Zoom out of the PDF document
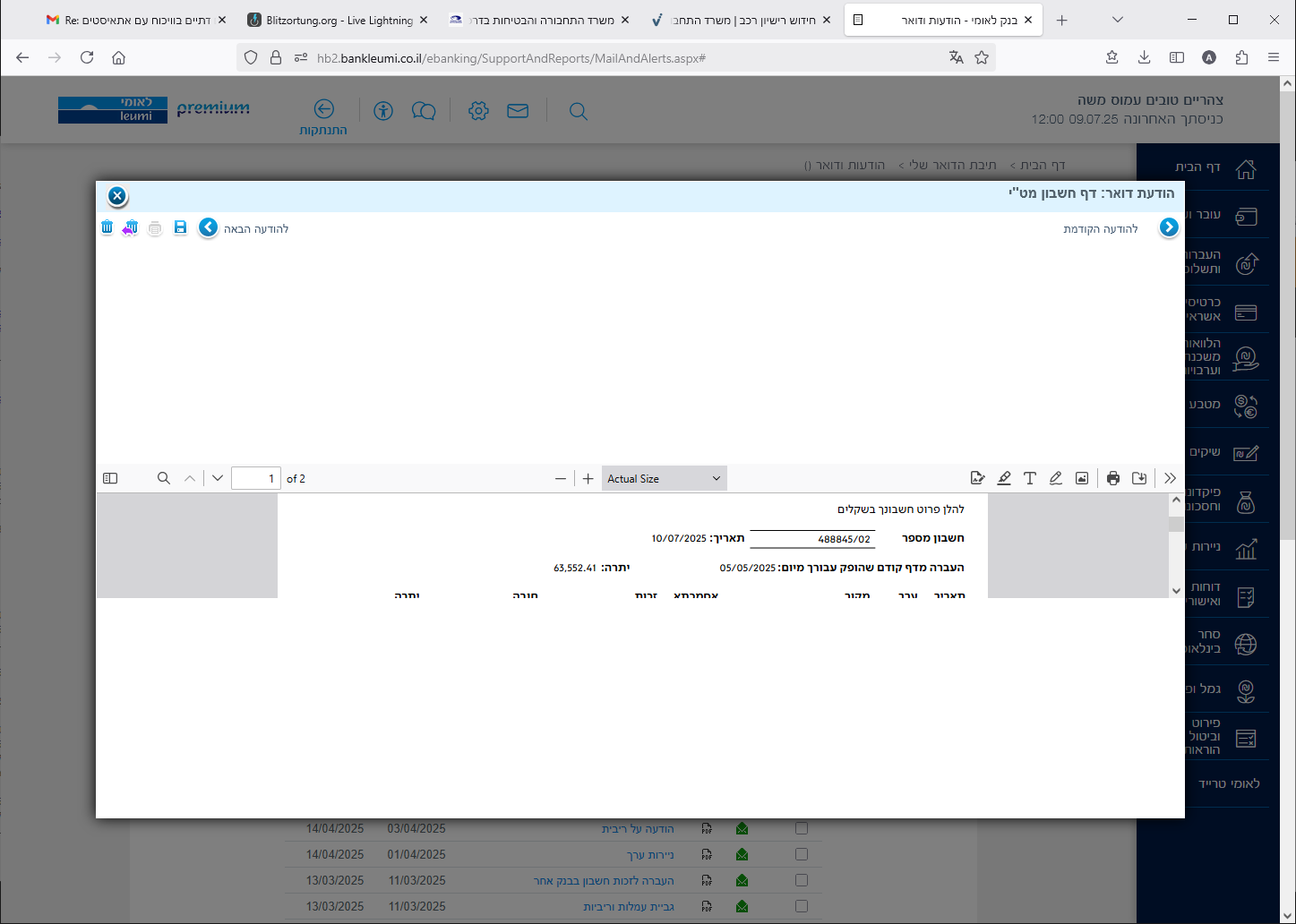 (x=561, y=478)
